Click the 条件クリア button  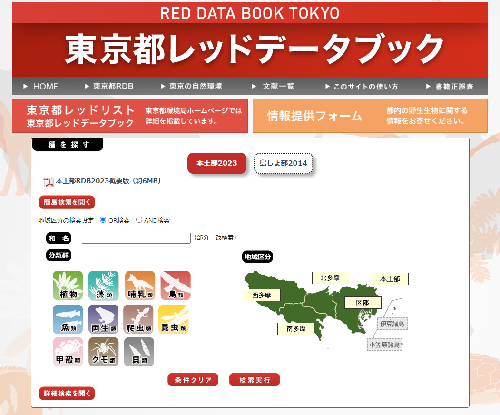(x=193, y=380)
